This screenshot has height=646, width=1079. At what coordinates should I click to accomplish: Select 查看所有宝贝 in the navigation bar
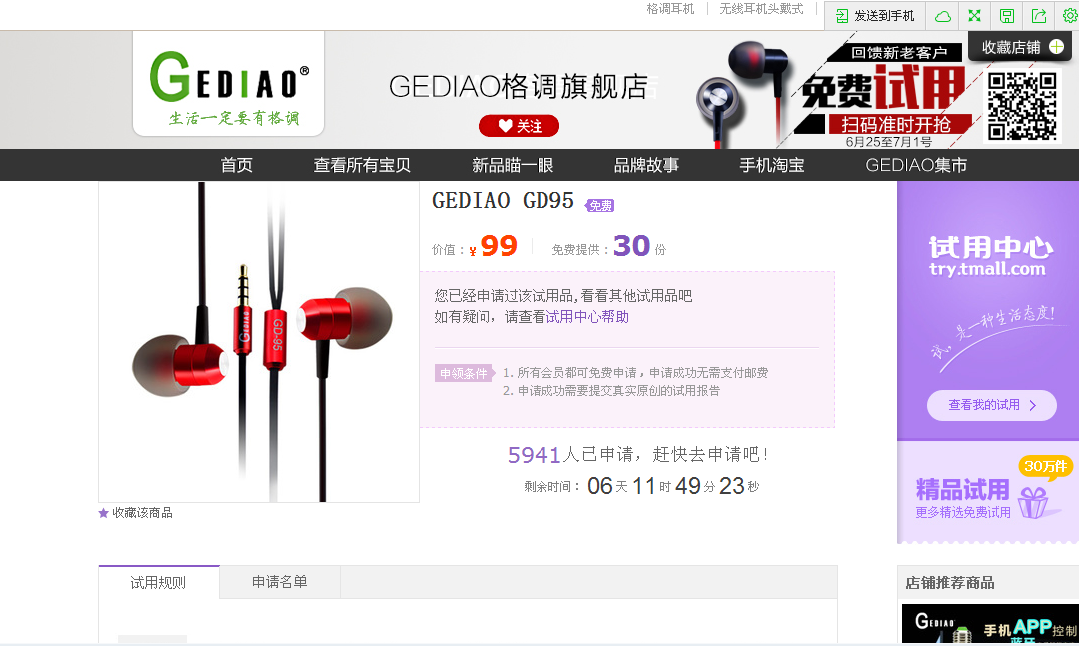click(362, 165)
